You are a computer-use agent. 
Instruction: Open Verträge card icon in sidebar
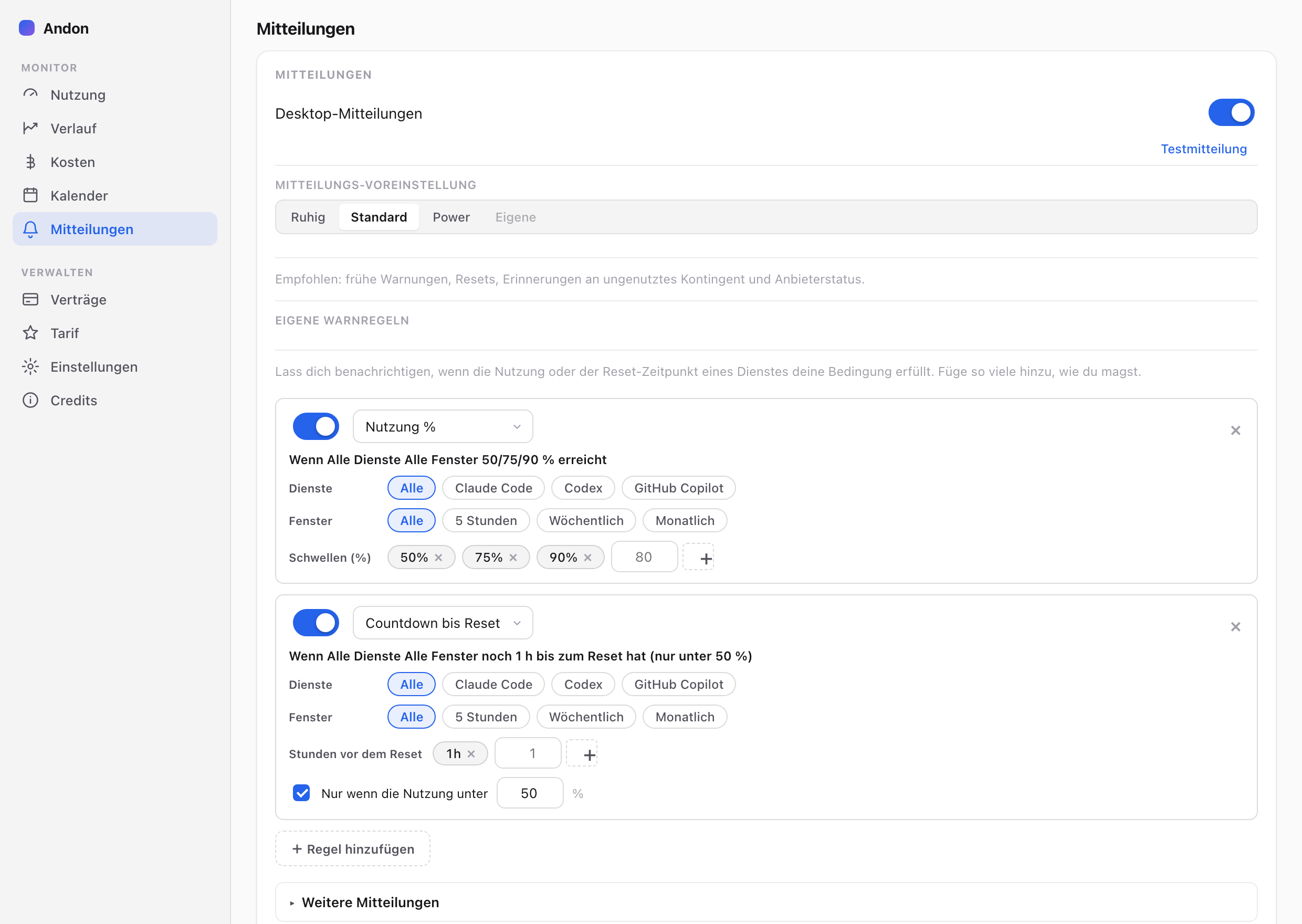30,299
